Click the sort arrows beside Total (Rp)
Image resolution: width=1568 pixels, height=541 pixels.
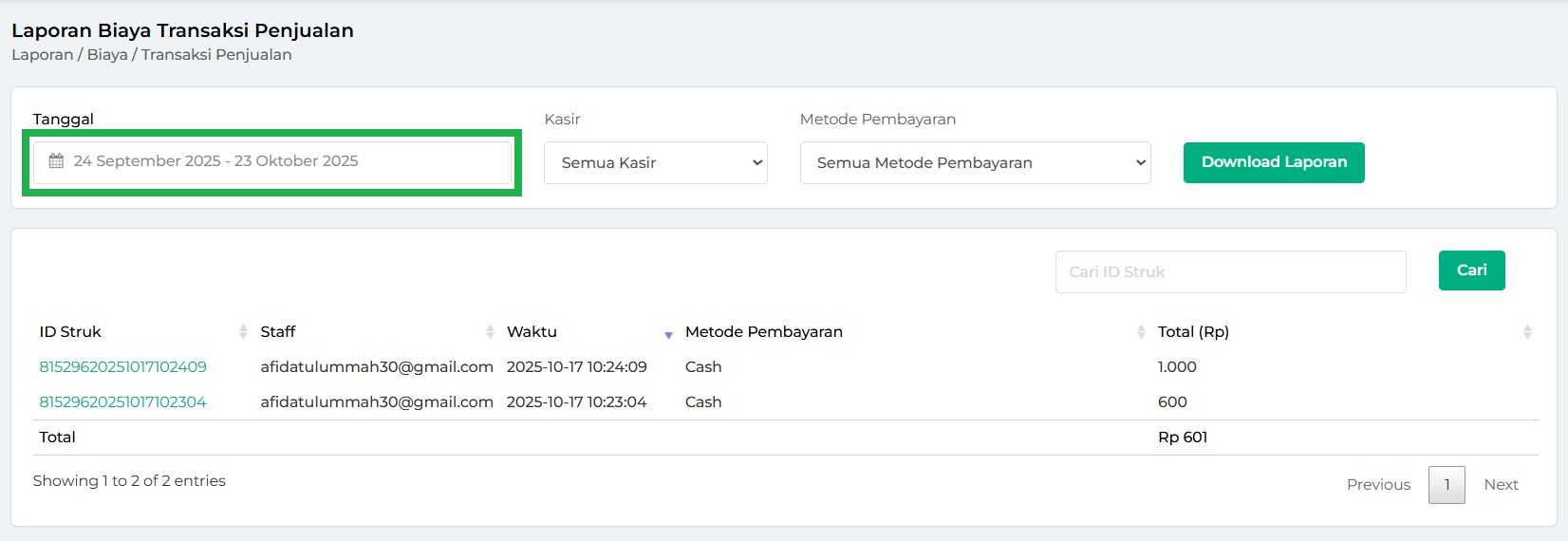pos(1527,332)
